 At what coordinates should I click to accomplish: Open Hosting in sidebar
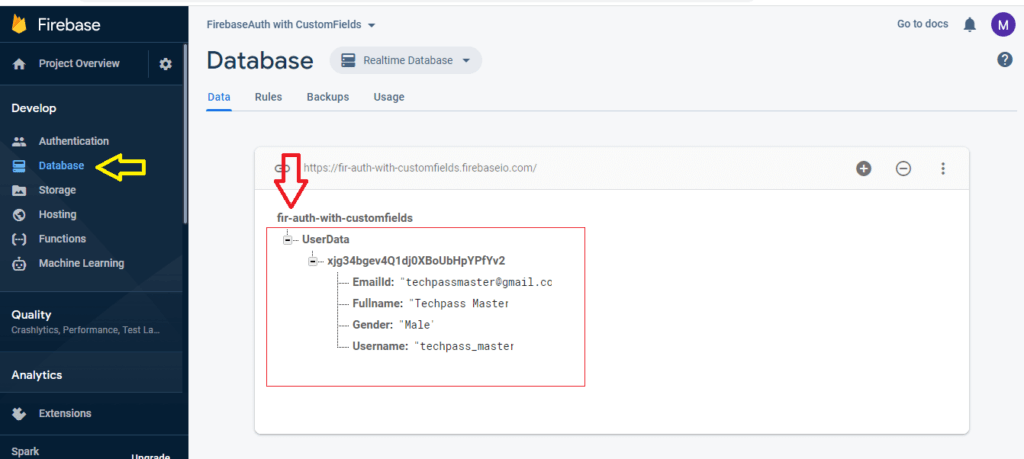click(57, 214)
